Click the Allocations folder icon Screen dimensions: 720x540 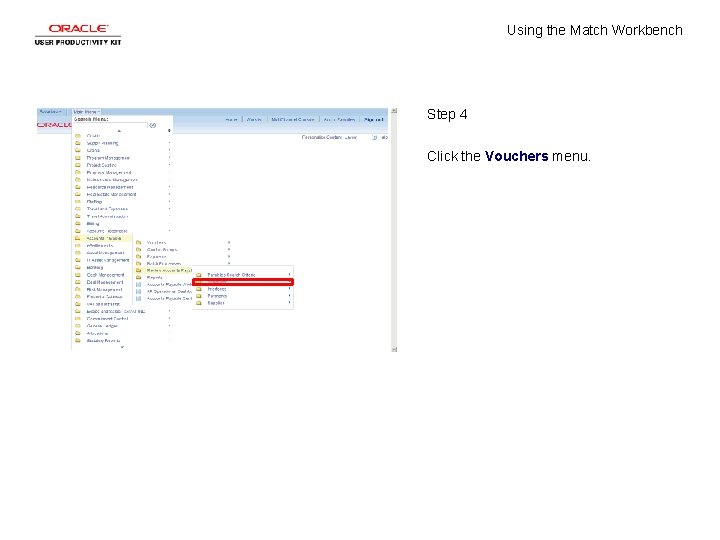click(x=78, y=333)
